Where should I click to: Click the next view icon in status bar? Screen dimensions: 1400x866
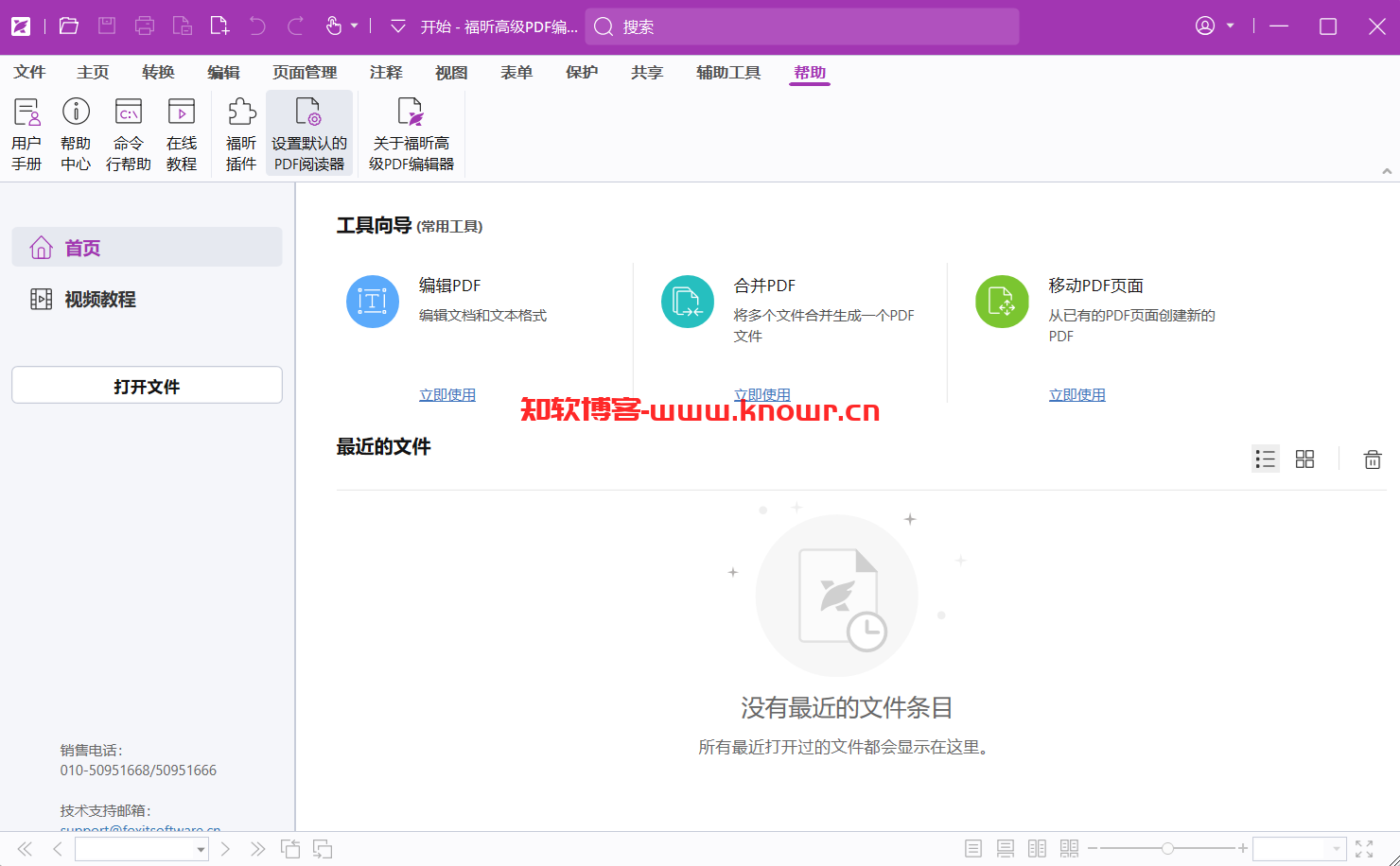[x=323, y=849]
